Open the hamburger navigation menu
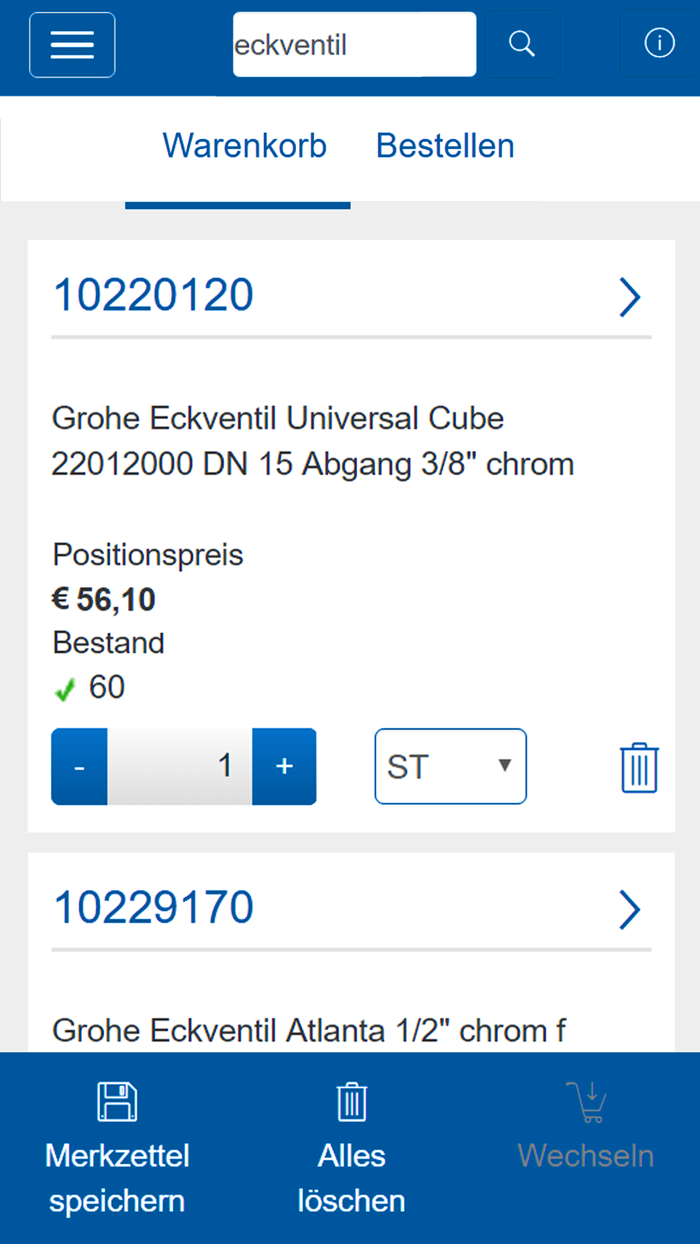Screen dimensions: 700x1244 click(72, 45)
